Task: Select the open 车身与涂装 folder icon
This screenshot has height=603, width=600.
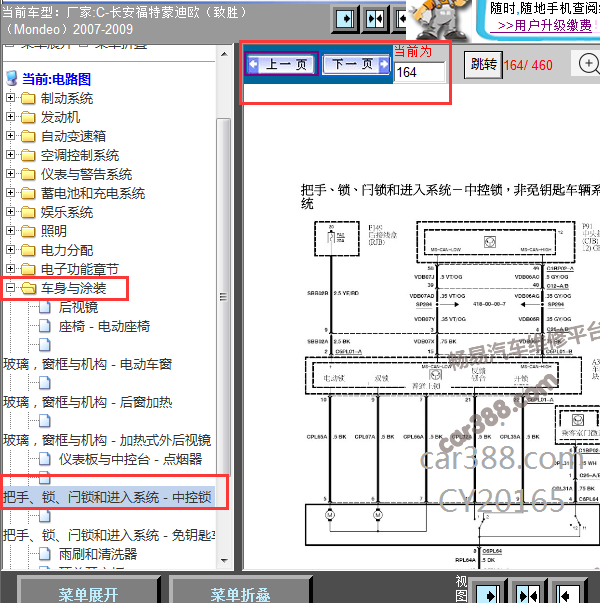Action: (28, 288)
